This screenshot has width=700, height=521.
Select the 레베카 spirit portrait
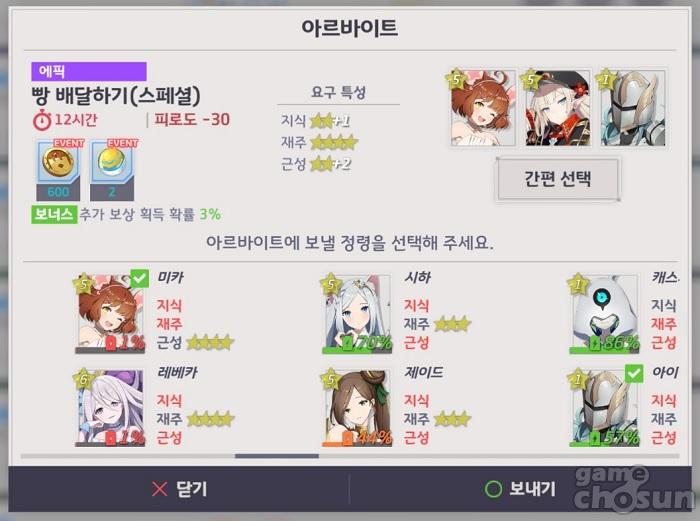click(x=110, y=408)
